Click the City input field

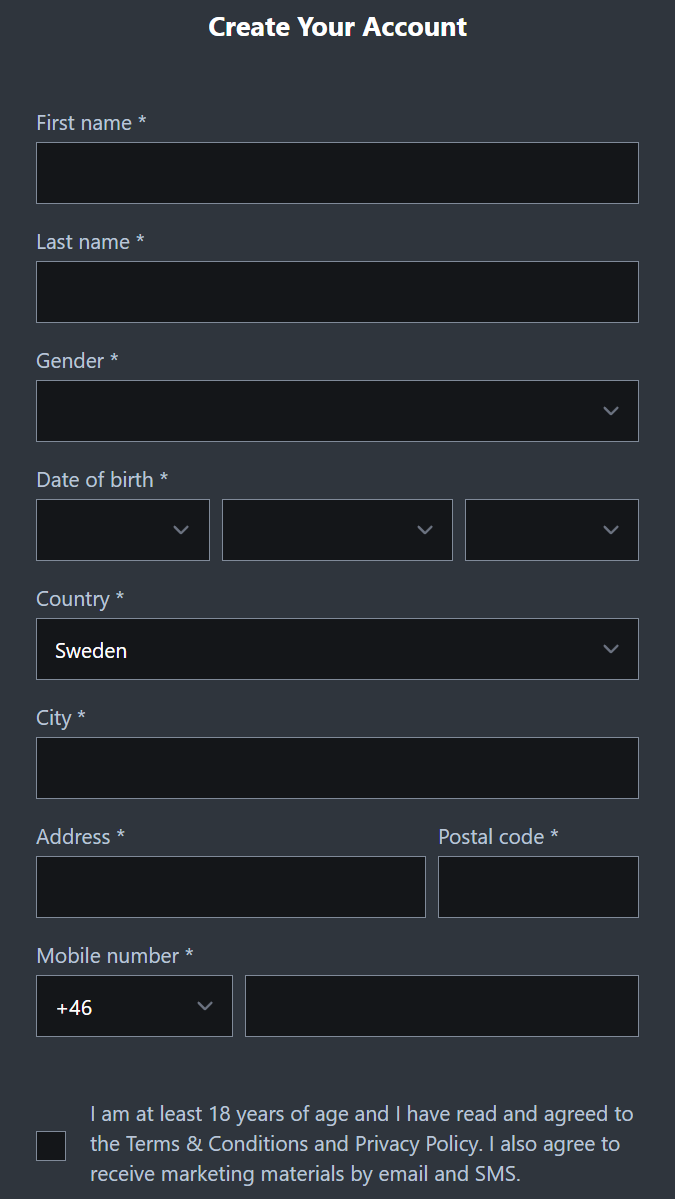pyautogui.click(x=337, y=768)
